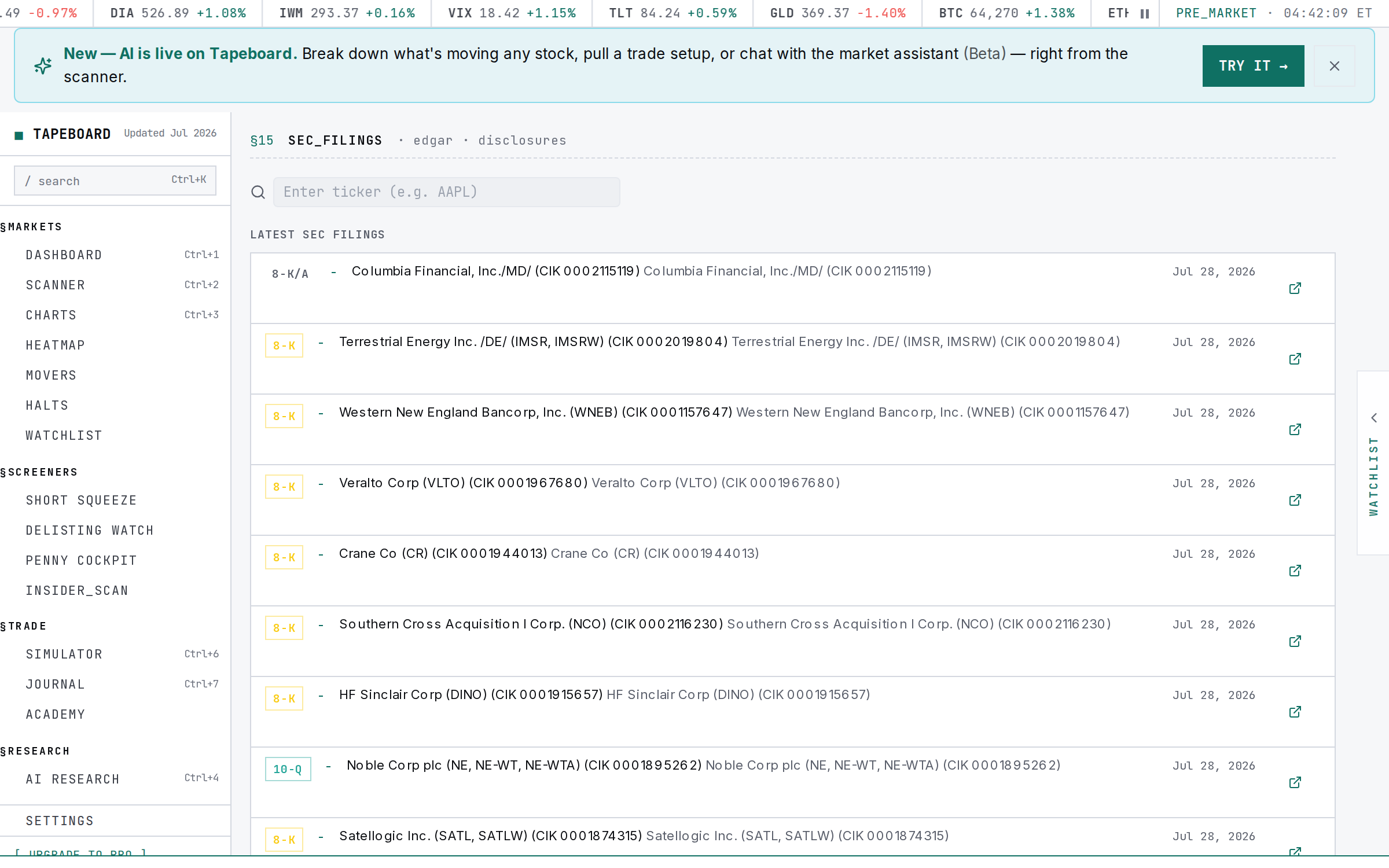The width and height of the screenshot is (1389, 868).
Task: Click the VIX quote in tape
Action: [512, 13]
